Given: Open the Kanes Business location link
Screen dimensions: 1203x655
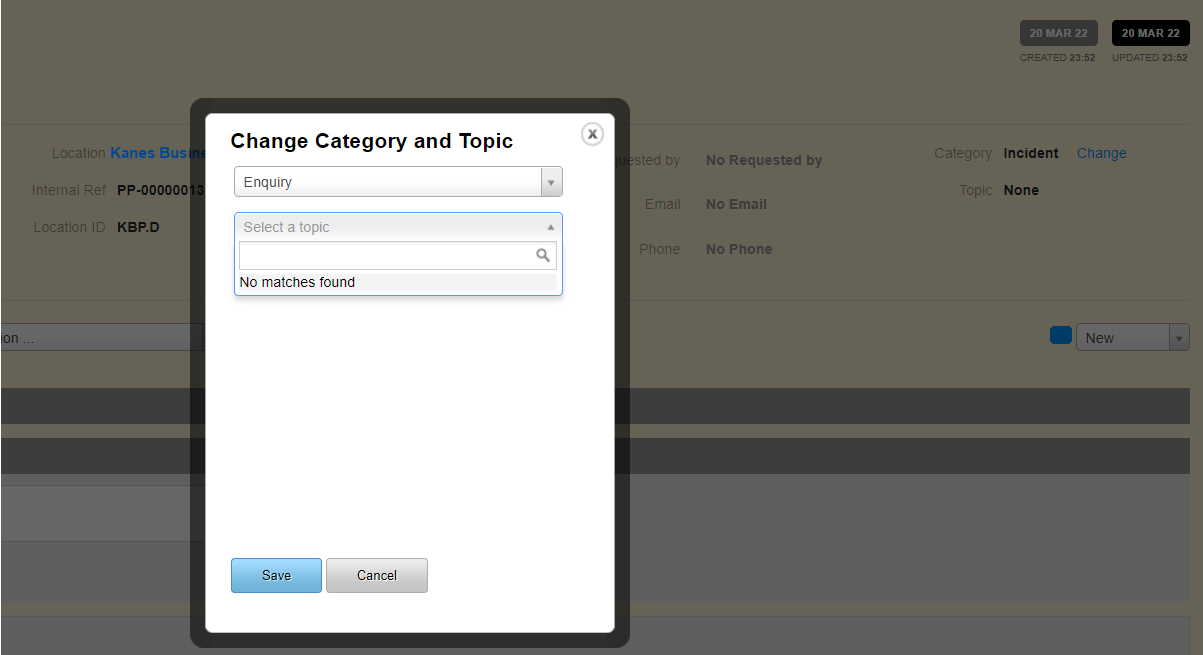Looking at the screenshot, I should click(158, 153).
